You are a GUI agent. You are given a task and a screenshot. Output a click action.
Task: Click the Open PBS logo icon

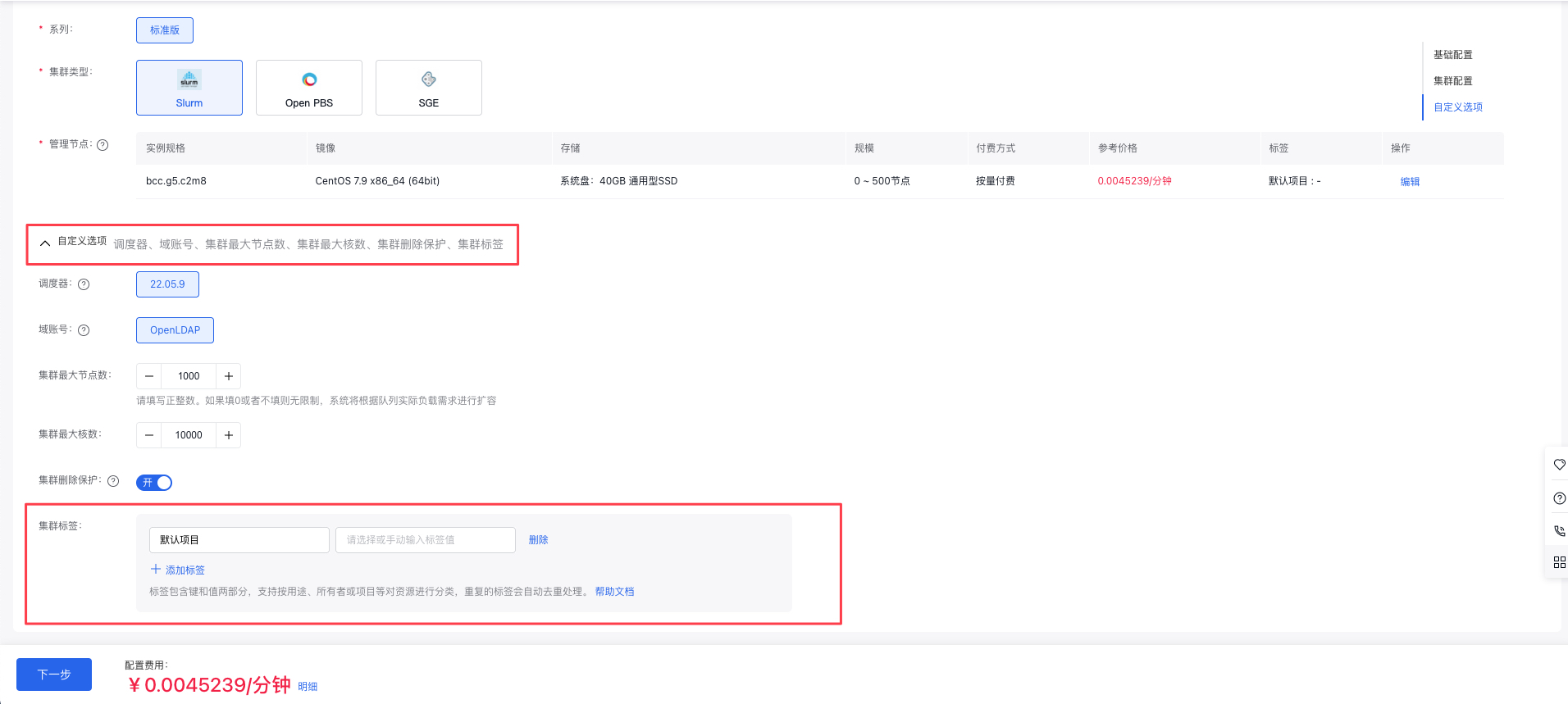pos(309,79)
